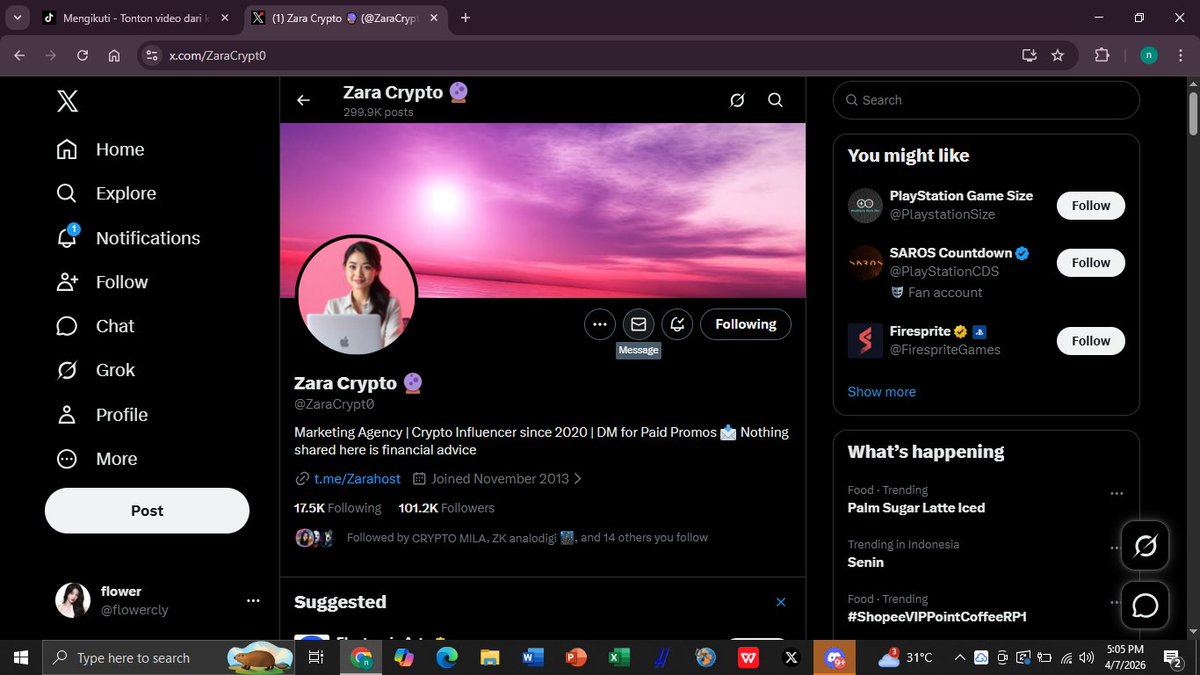Open Excel from the taskbar
1200x675 pixels.
618,657
